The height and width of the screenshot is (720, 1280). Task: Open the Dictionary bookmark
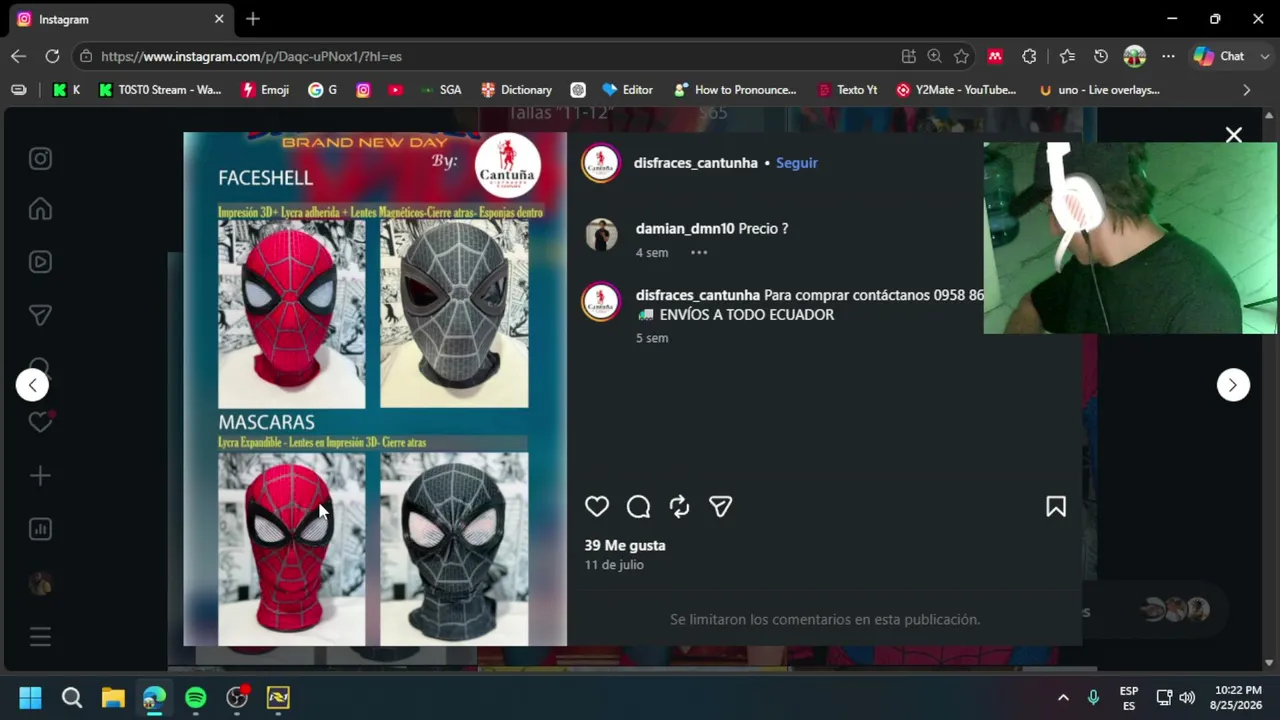516,90
